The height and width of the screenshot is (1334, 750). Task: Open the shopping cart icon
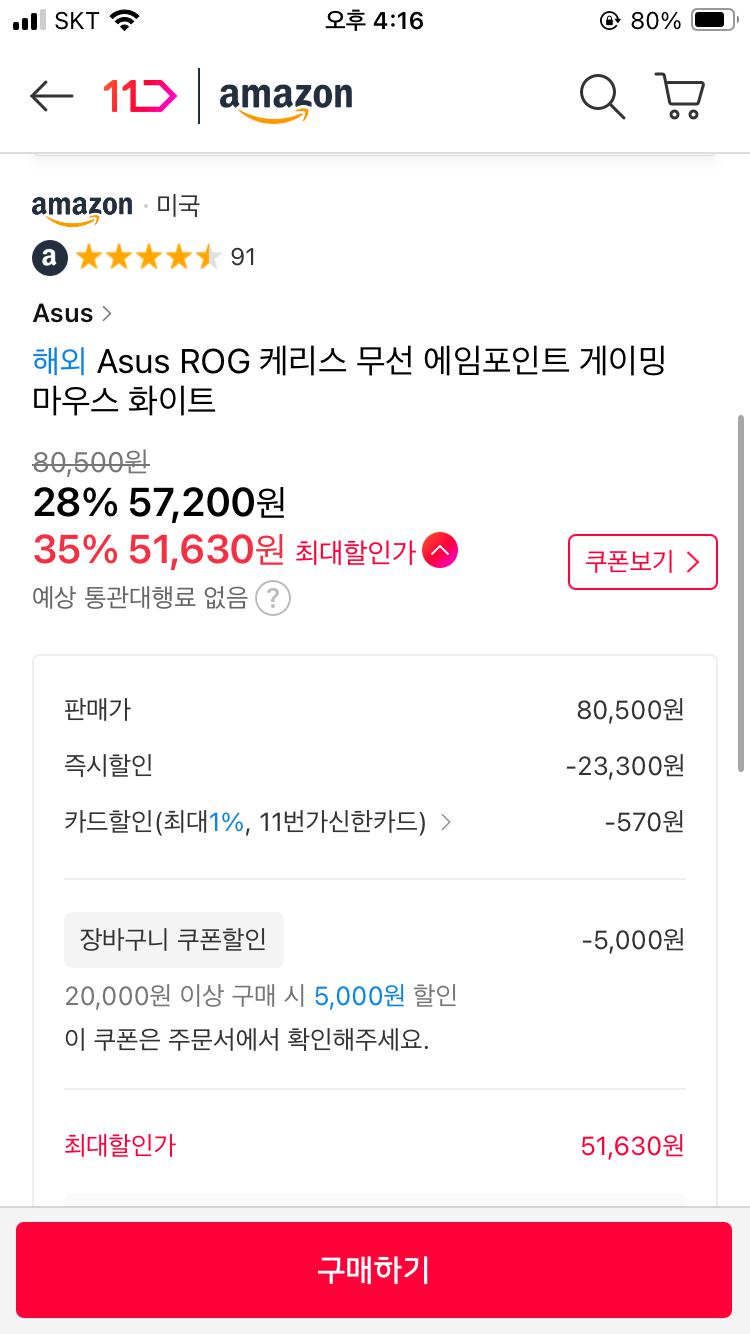tap(681, 96)
